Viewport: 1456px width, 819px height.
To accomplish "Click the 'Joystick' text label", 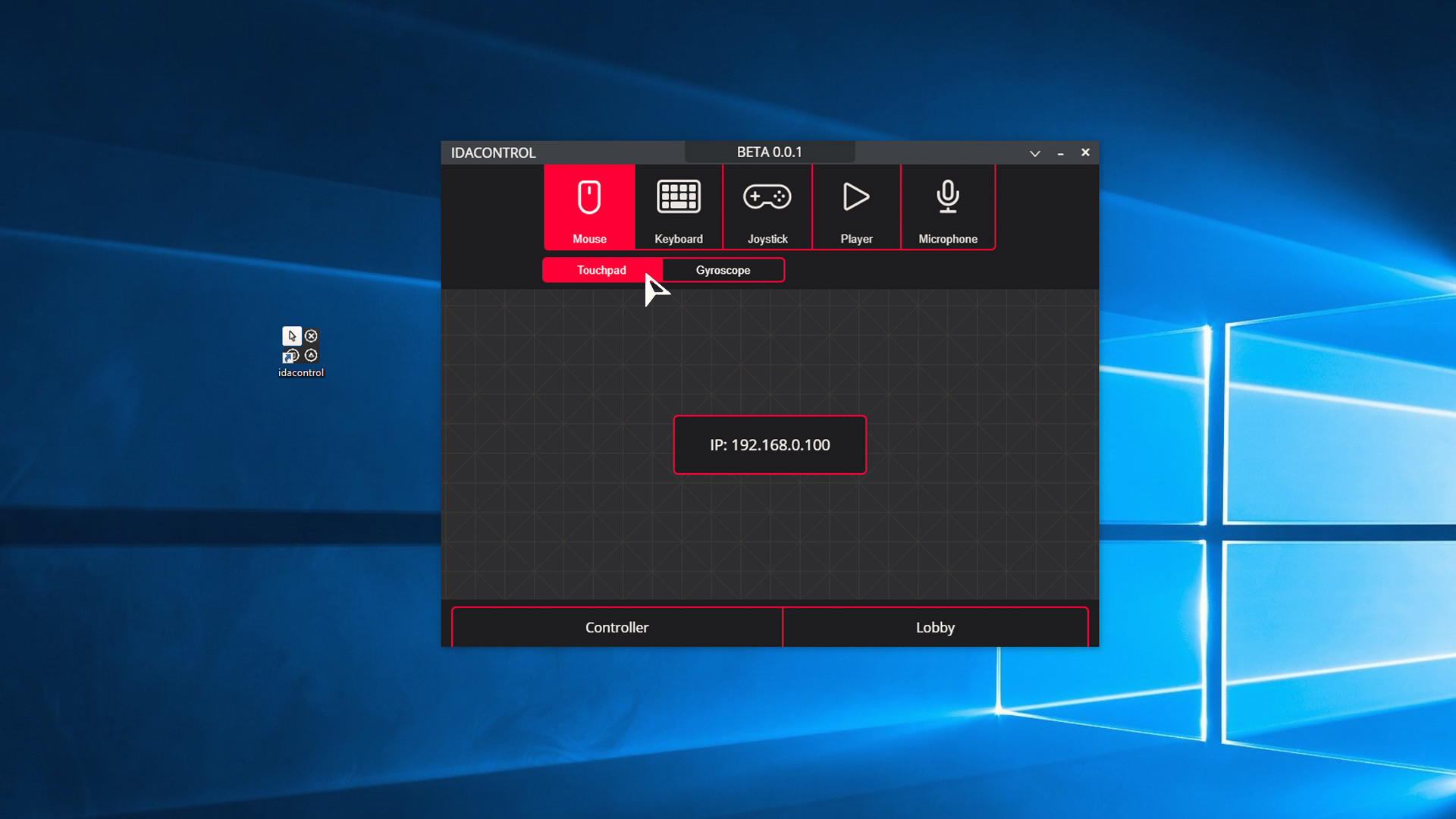I will coord(767,239).
